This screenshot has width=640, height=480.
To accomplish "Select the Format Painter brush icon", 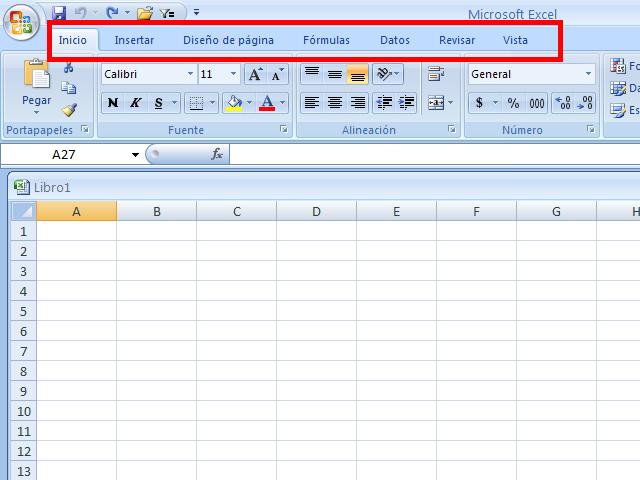I will 69,110.
